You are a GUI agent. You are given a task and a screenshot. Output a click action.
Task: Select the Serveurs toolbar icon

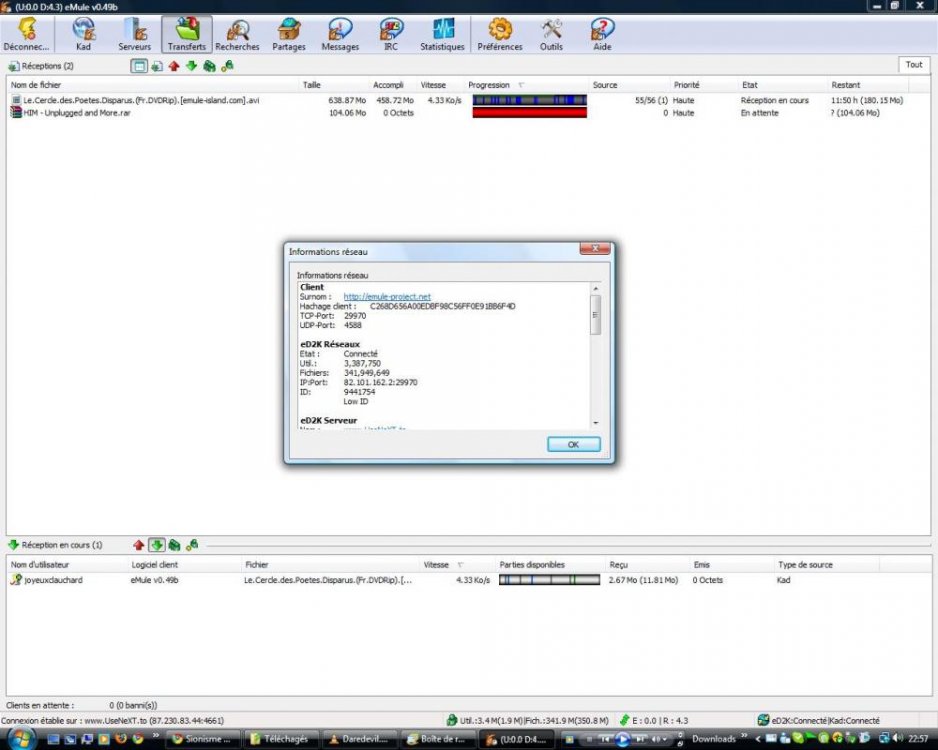click(134, 33)
